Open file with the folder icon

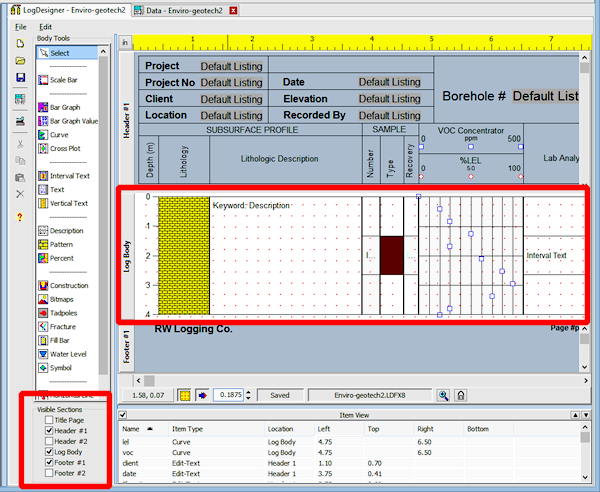pos(20,60)
